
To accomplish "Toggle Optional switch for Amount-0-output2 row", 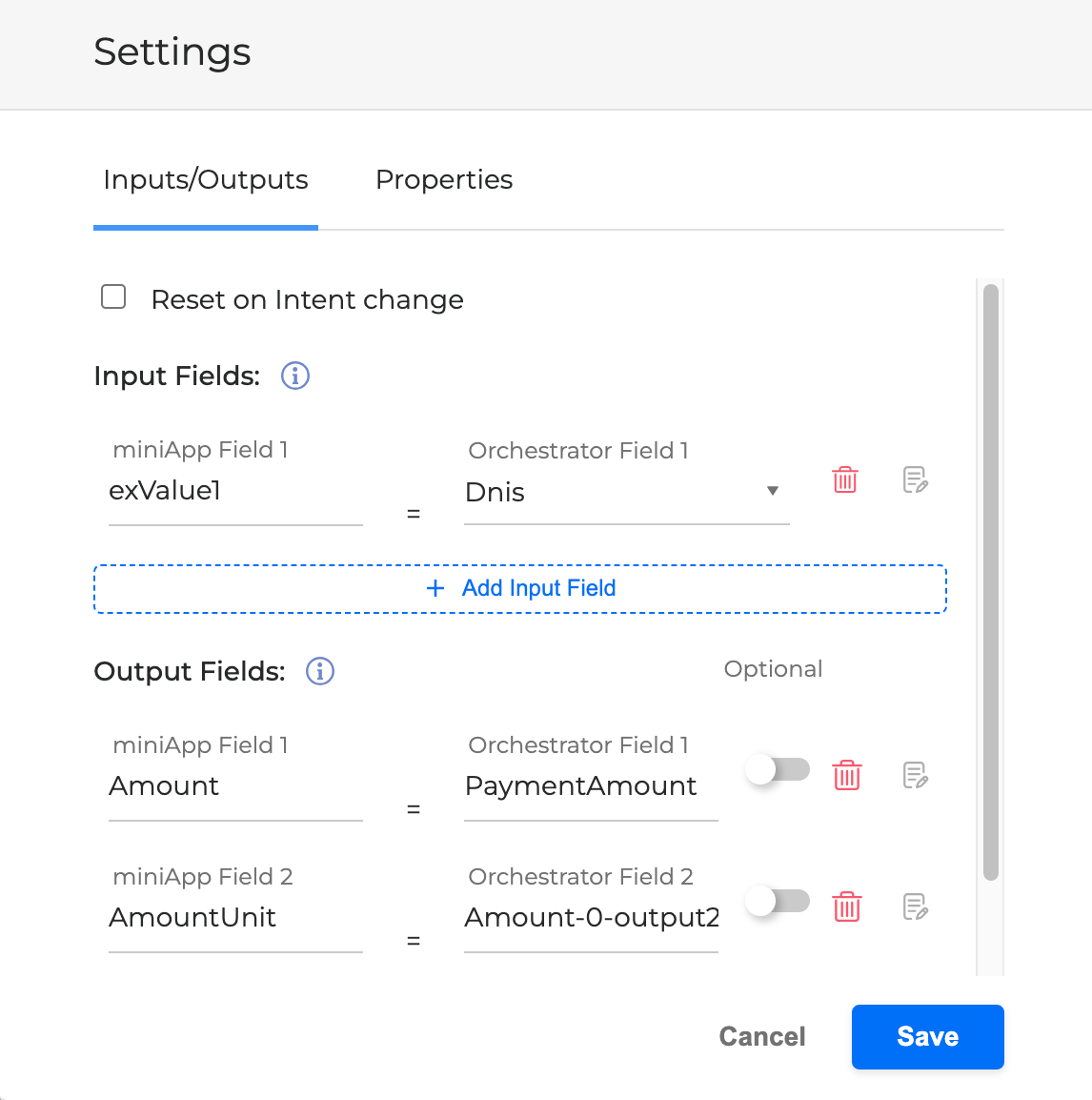I will (778, 901).
